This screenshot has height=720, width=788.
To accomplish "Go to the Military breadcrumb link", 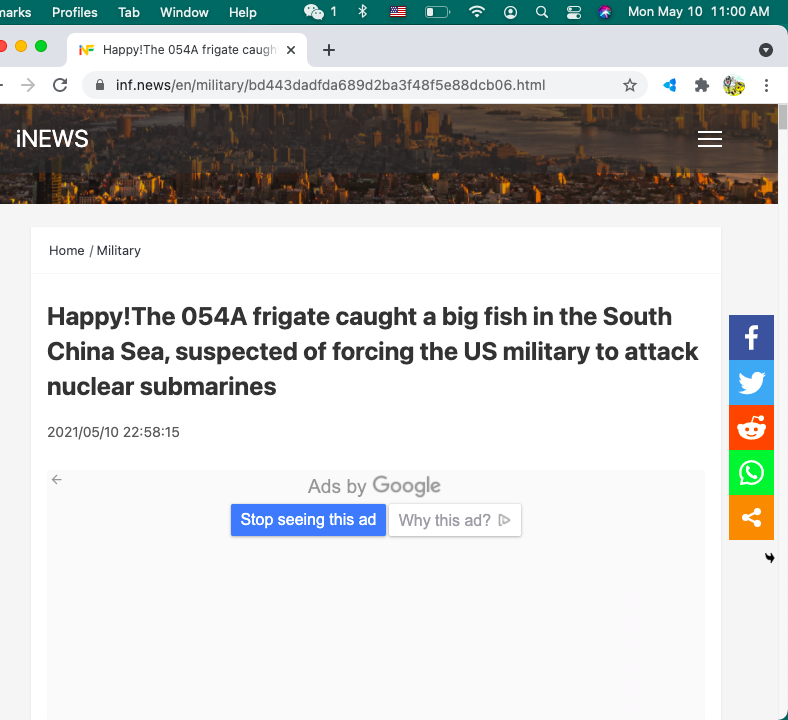I will pos(119,250).
